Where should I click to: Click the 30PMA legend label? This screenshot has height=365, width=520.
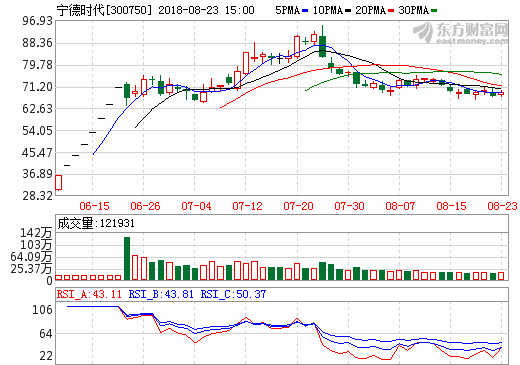414,11
